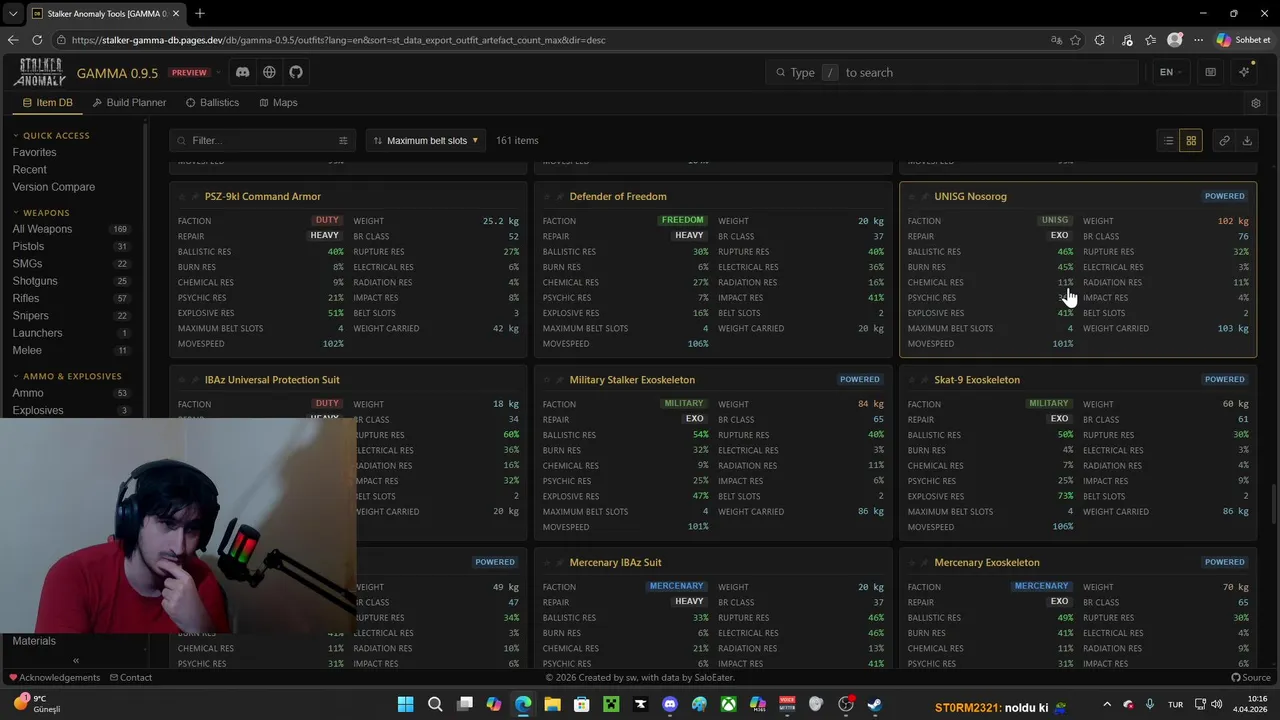This screenshot has width=1280, height=720.
Task: Select Melee category
Action: click(70, 351)
